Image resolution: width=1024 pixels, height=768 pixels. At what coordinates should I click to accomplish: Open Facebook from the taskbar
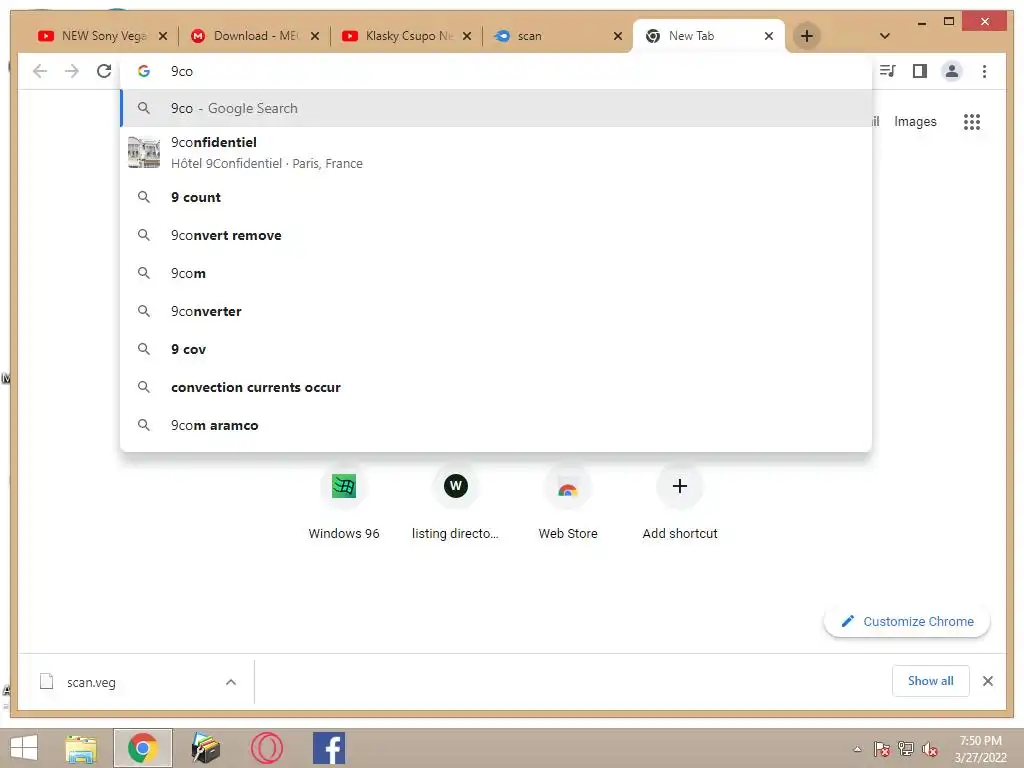point(328,748)
